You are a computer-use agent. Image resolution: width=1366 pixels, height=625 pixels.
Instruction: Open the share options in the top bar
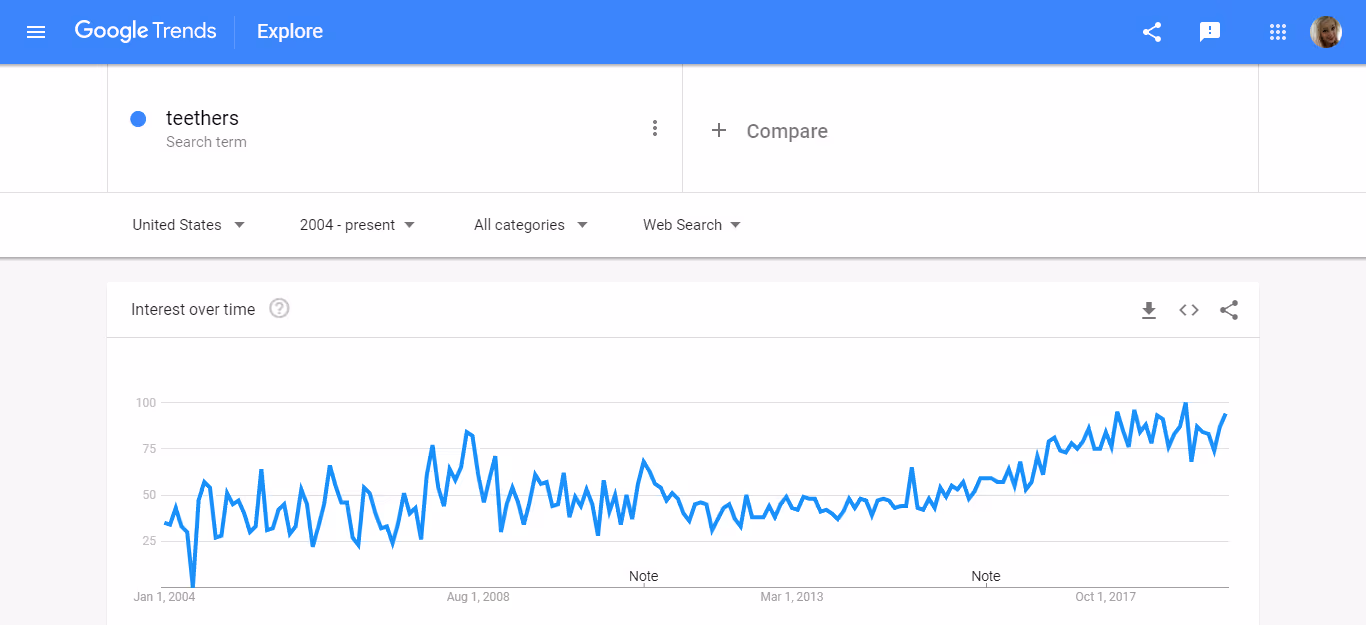tap(1151, 31)
